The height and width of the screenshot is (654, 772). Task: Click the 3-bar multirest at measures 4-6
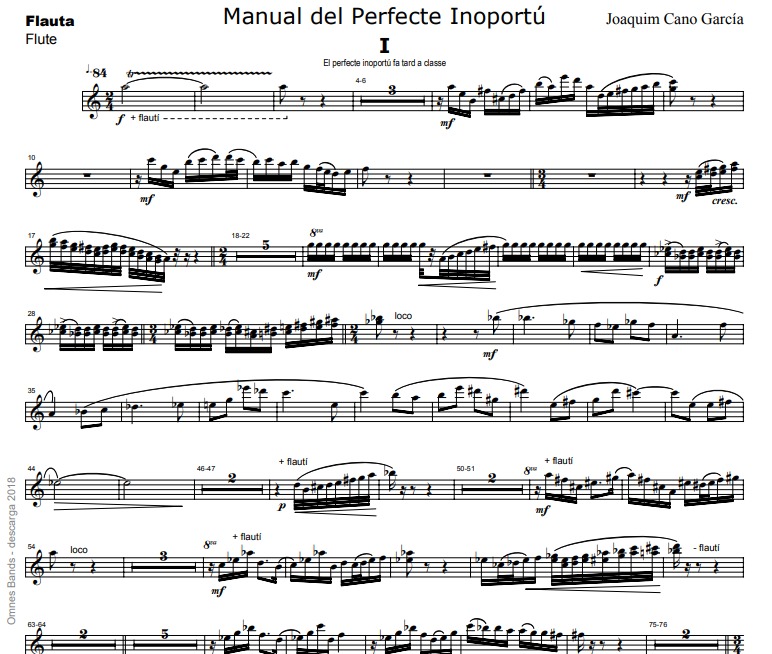tap(392, 97)
